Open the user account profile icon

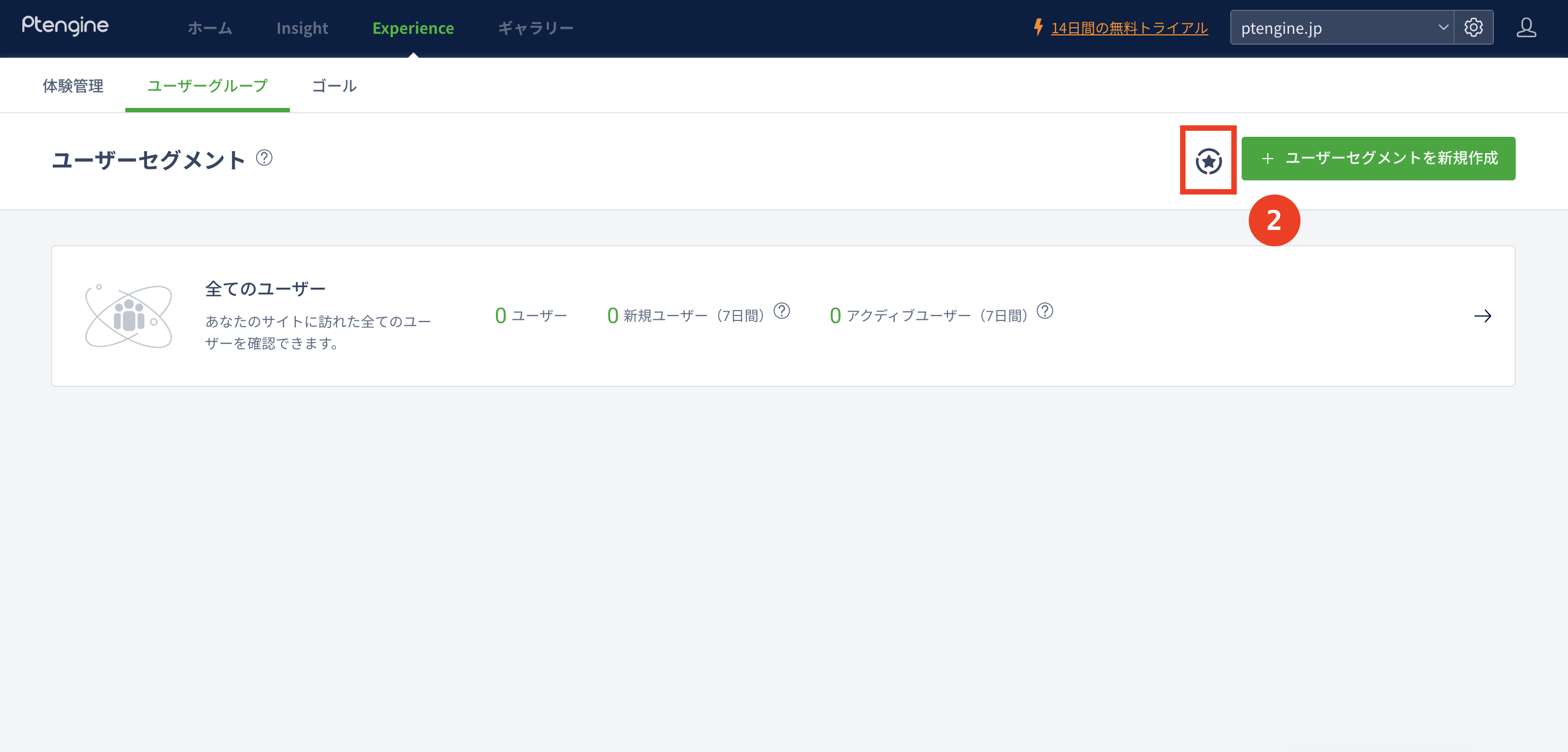1526,27
